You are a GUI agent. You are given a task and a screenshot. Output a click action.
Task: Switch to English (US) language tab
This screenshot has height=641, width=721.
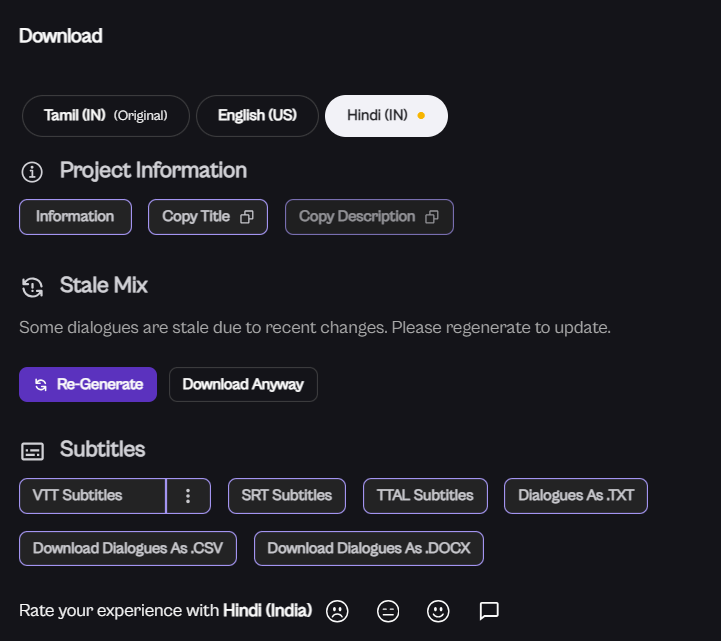[x=257, y=116]
